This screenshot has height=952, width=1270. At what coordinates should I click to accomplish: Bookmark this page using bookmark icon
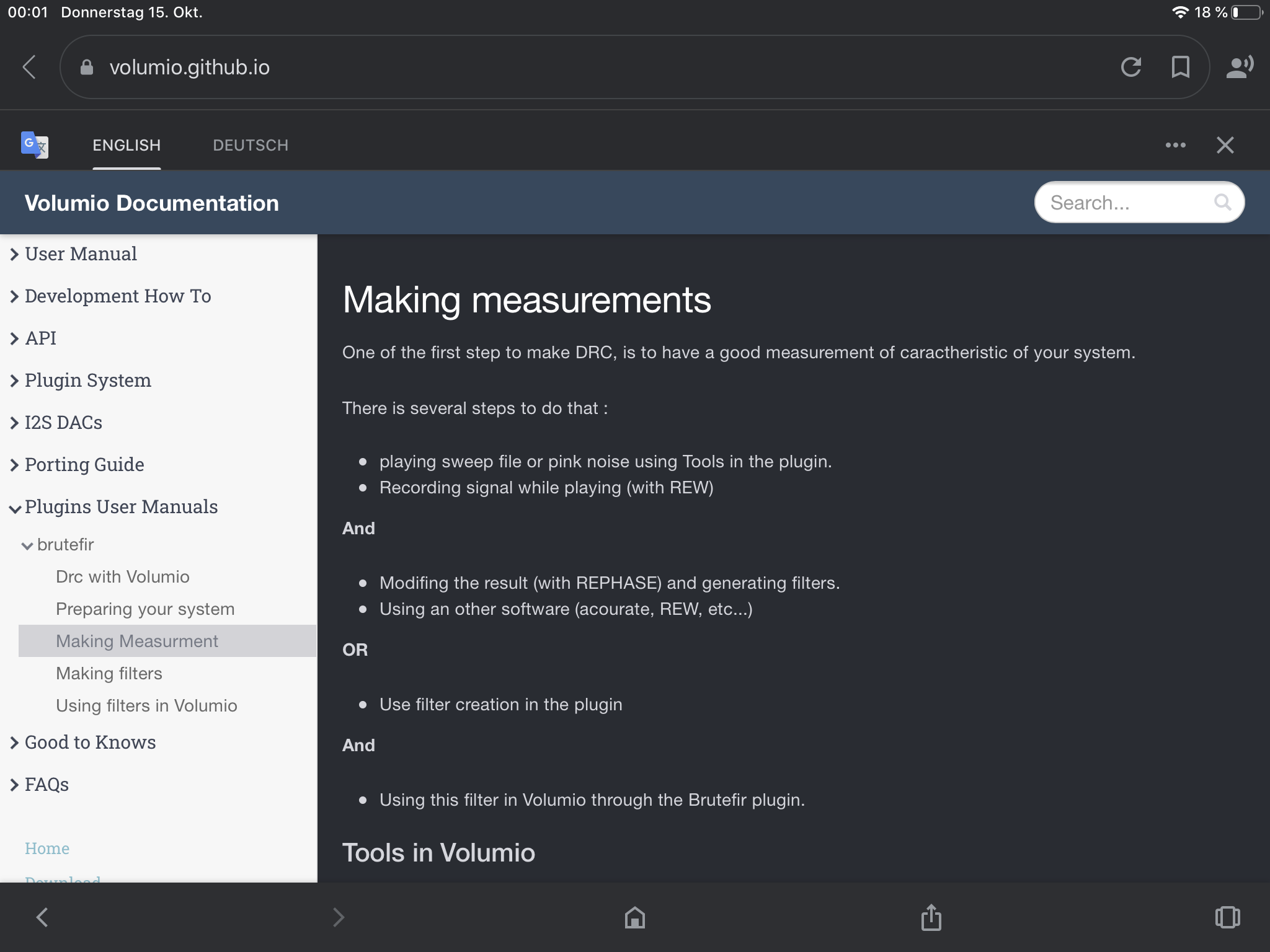(1180, 67)
